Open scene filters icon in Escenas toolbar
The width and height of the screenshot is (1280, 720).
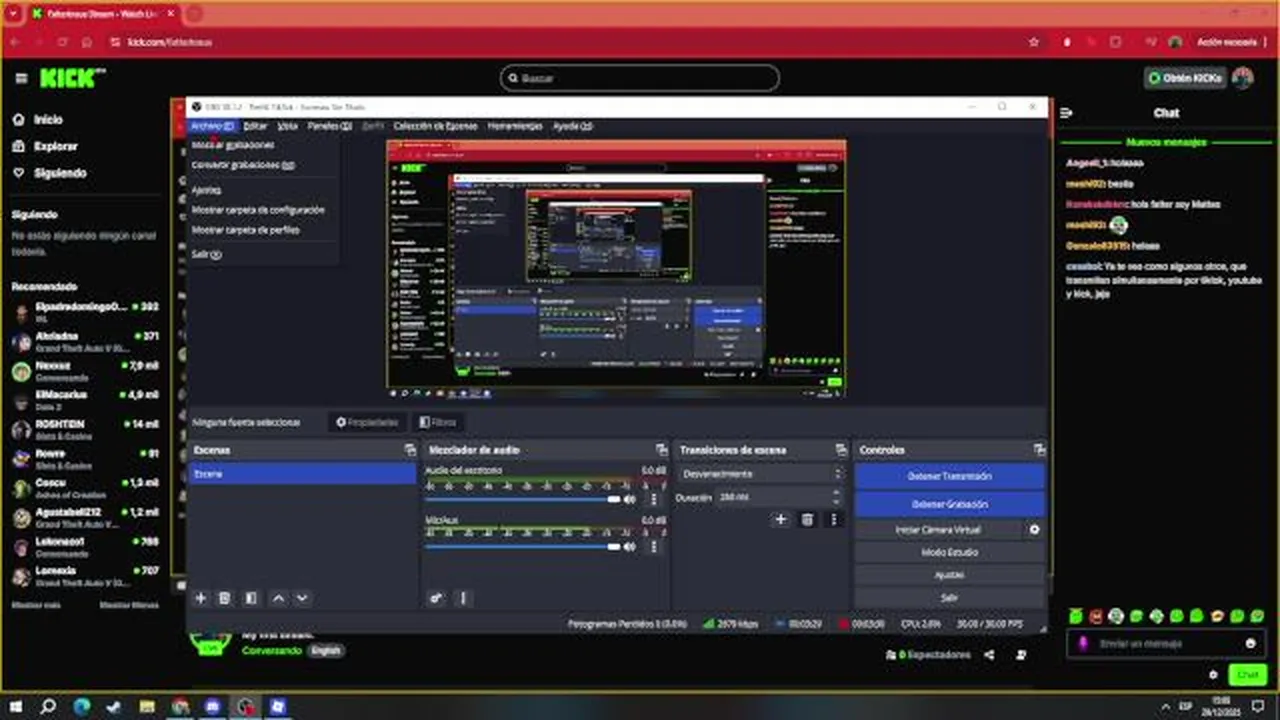[251, 598]
